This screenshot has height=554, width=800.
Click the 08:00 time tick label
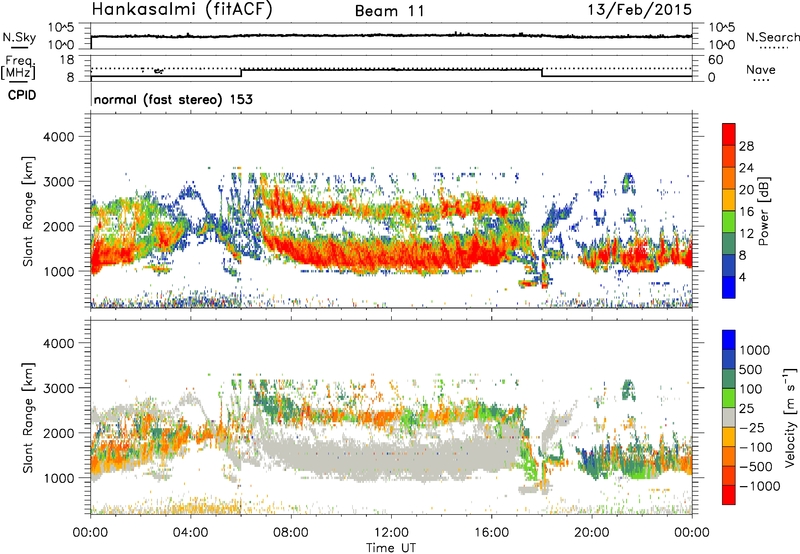click(x=291, y=533)
